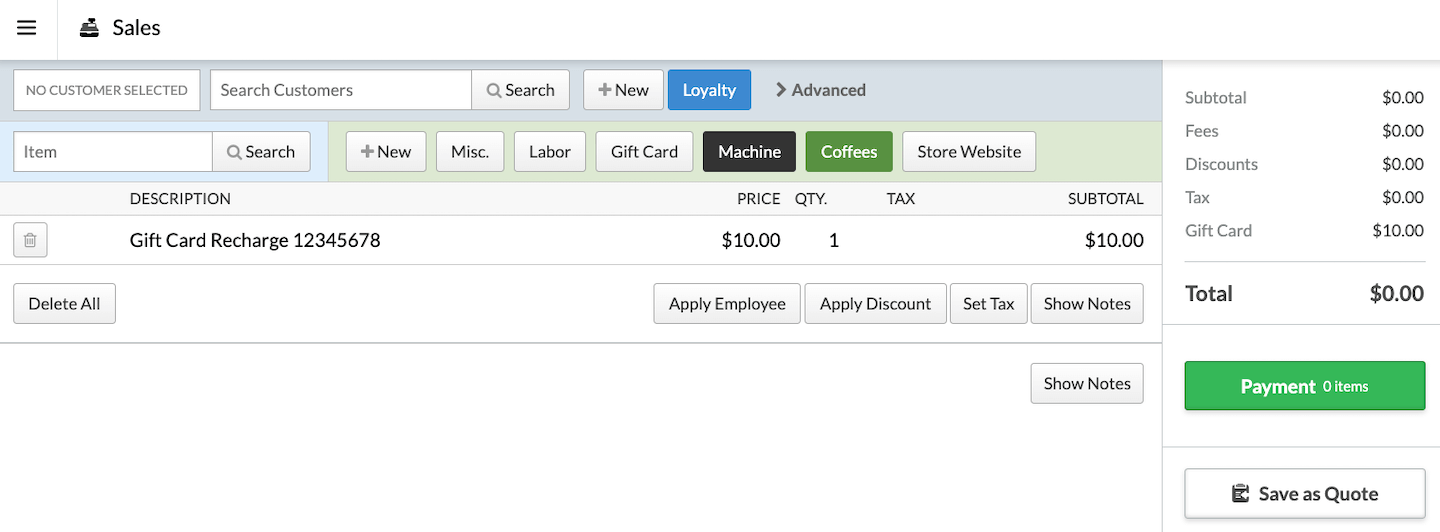The image size is (1440, 532).
Task: Open the hamburger navigation menu
Action: click(x=27, y=28)
